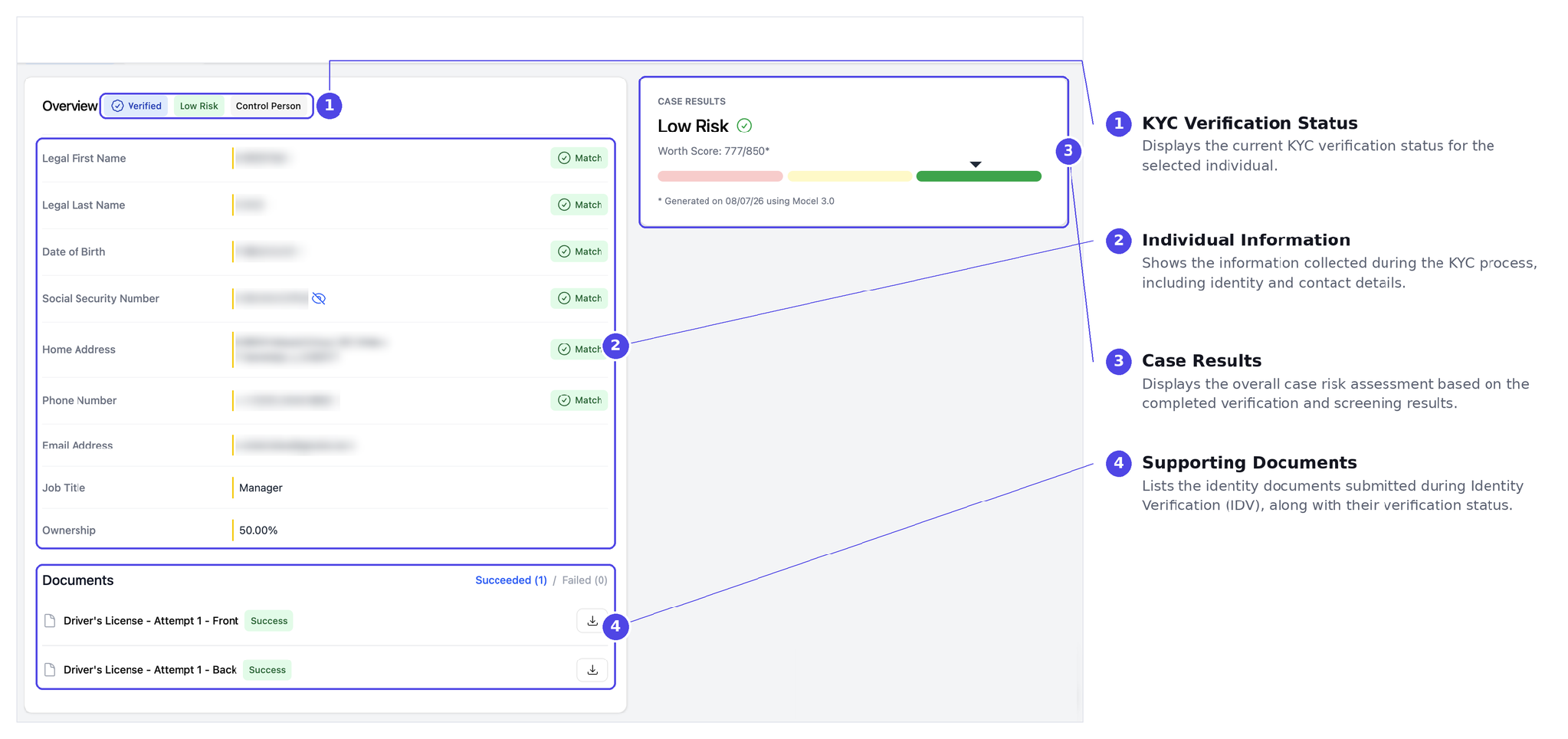Click the Manager job title value
Screen dimensions: 1568x739
coord(261,488)
